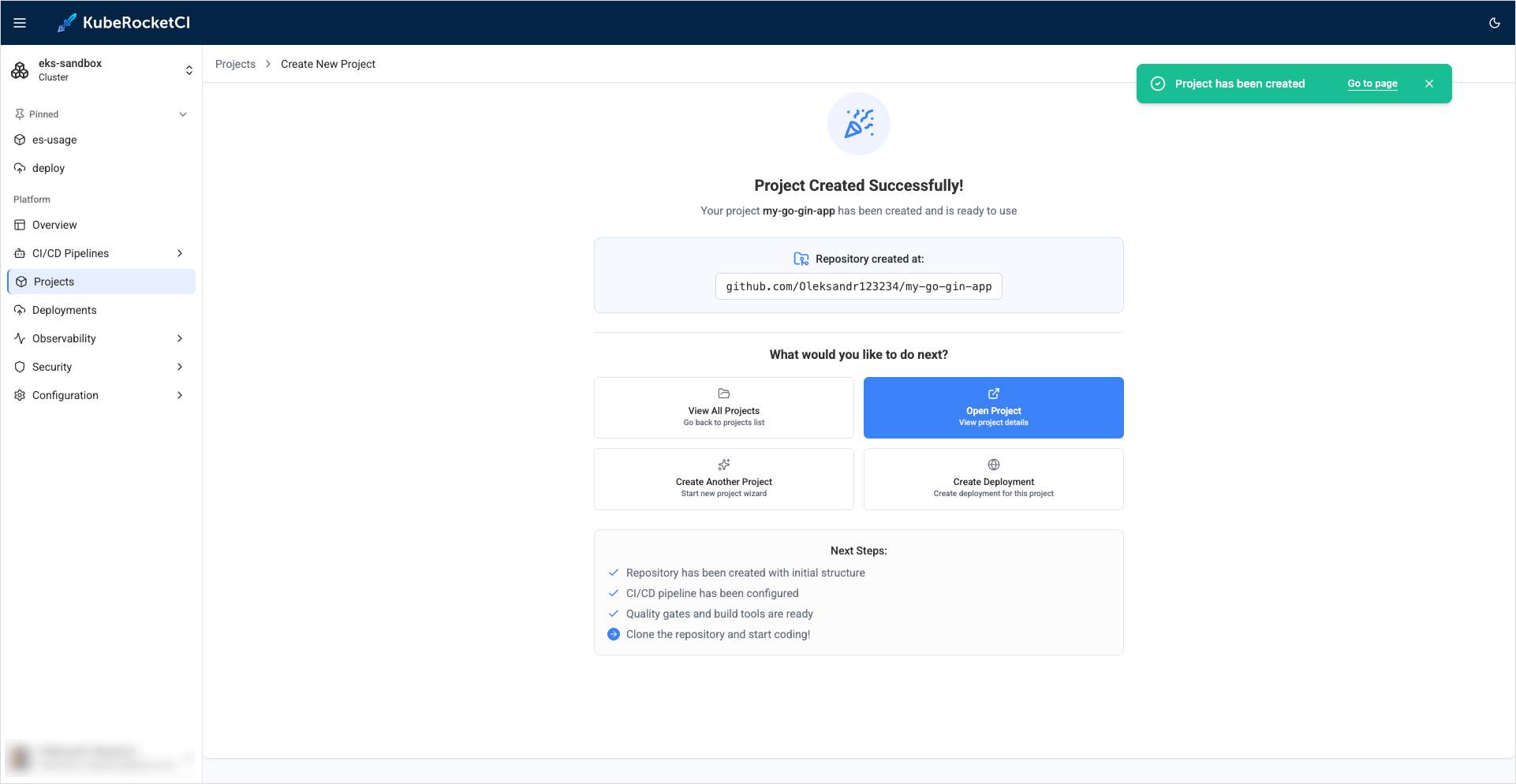Open the hamburger menu in the top bar

click(x=20, y=22)
